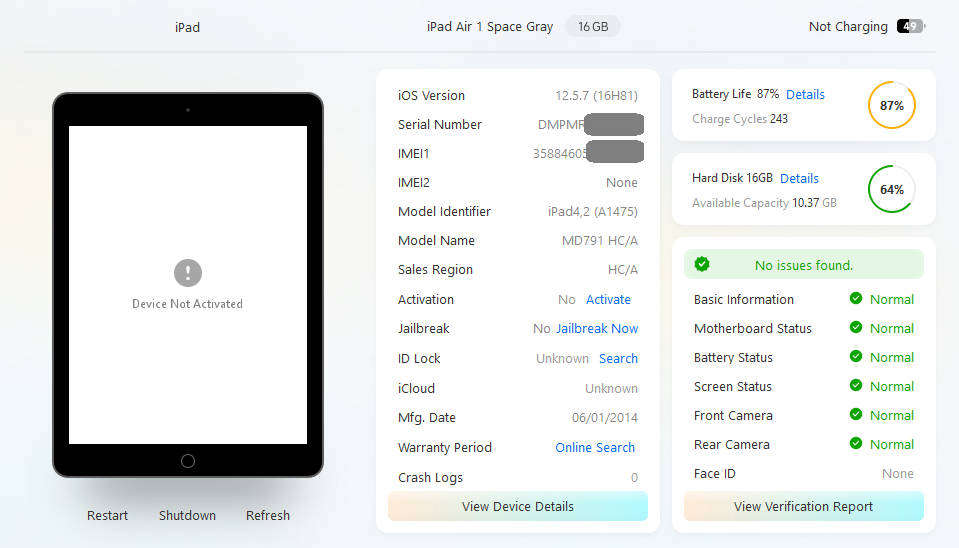This screenshot has width=959, height=548.
Task: Click the IMEI2 value None
Action: (622, 182)
